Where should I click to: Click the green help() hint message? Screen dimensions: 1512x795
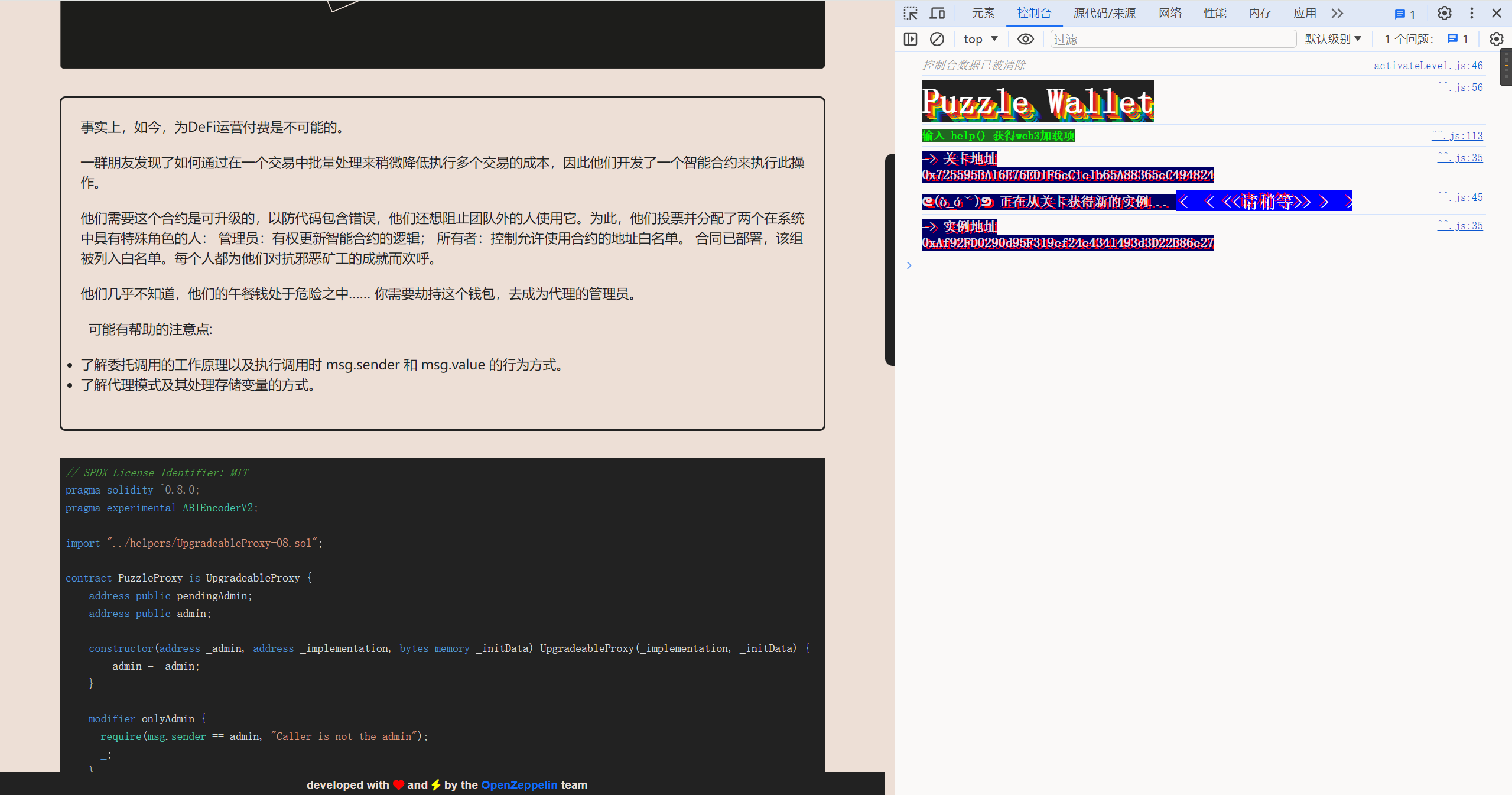[998, 136]
